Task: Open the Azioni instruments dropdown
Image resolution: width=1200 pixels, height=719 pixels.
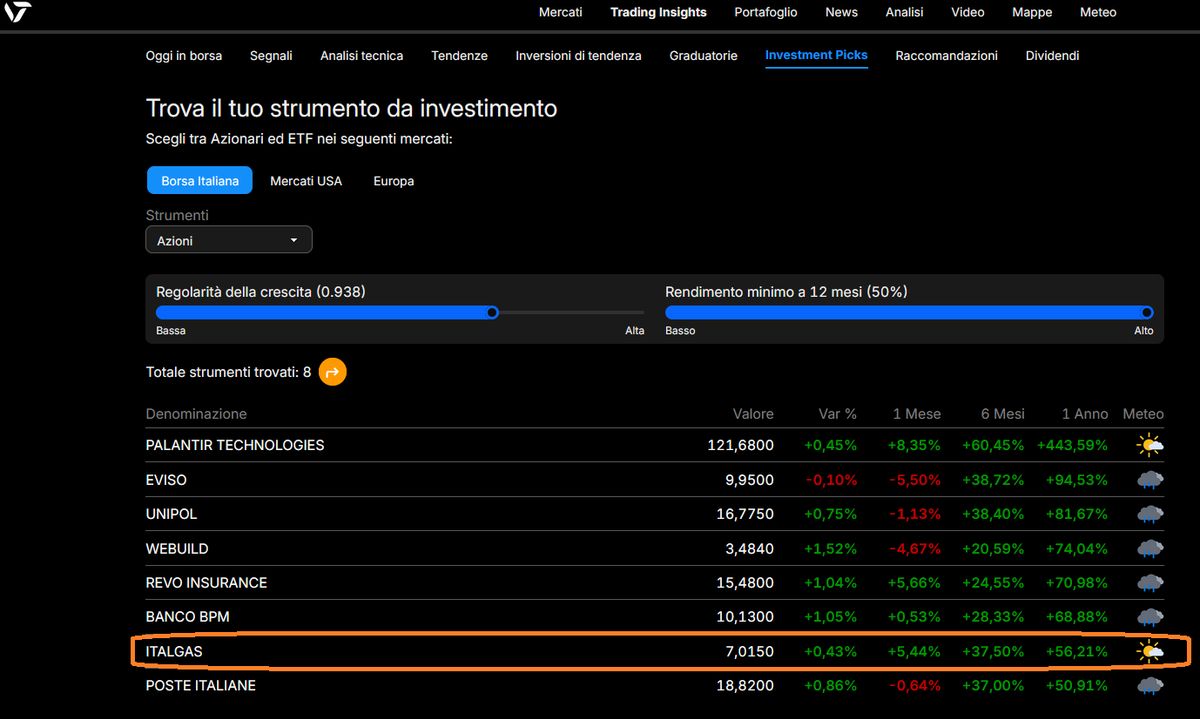Action: click(x=229, y=240)
